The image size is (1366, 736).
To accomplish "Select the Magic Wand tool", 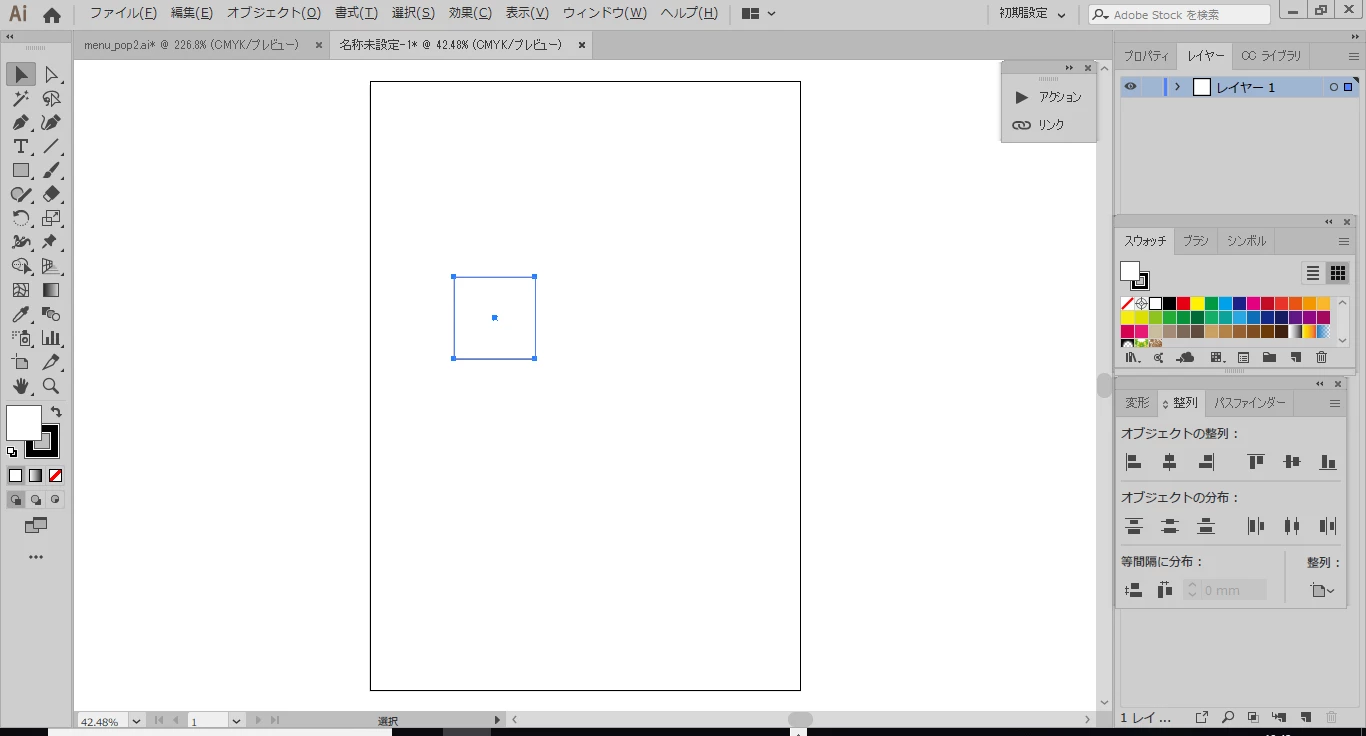I will click(21, 99).
